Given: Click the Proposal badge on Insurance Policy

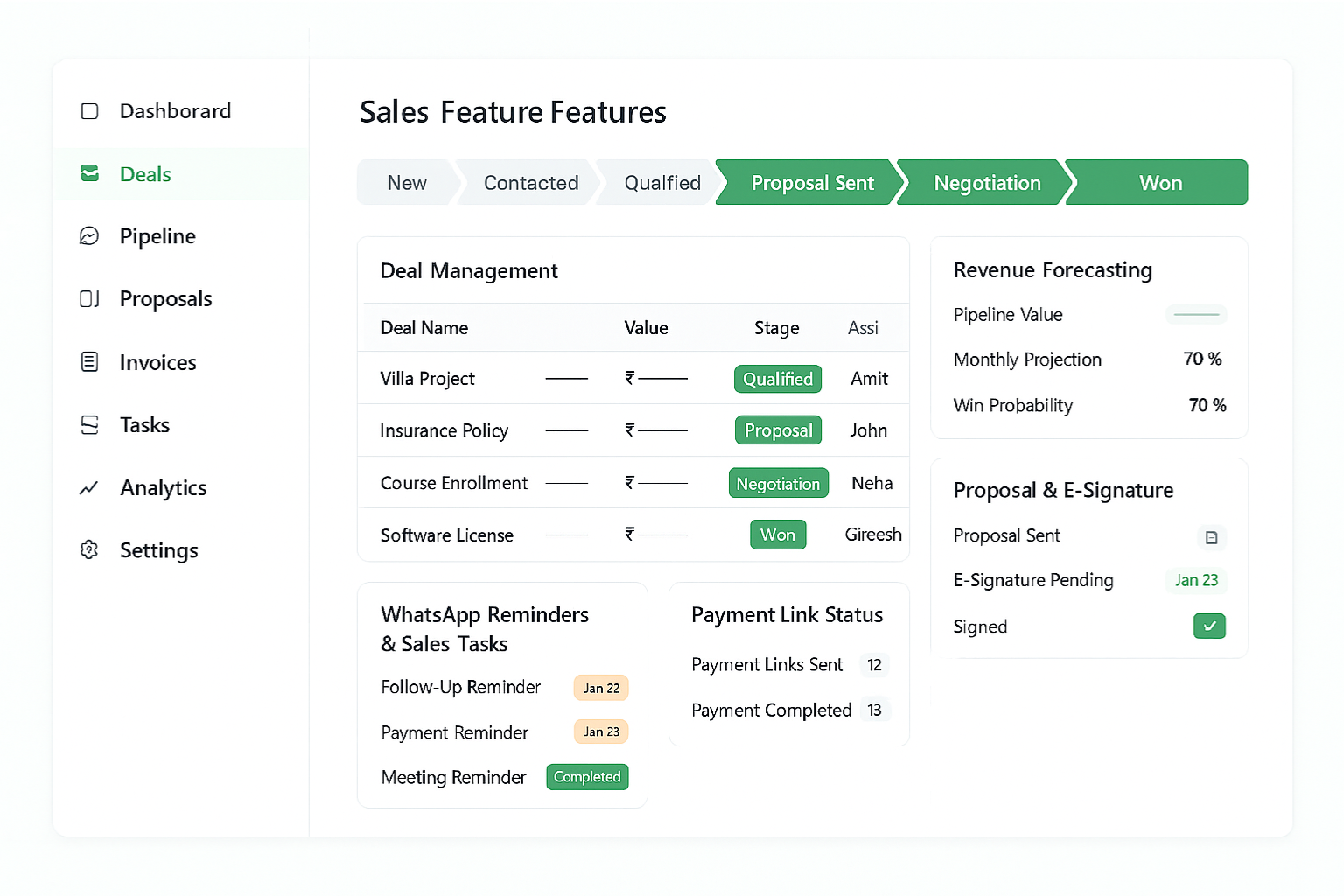Looking at the screenshot, I should tap(777, 430).
